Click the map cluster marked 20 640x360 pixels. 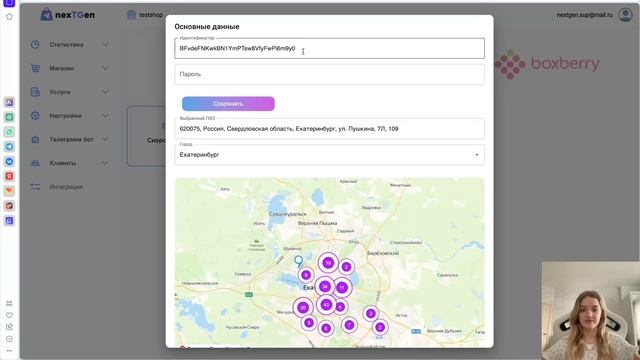point(303,308)
